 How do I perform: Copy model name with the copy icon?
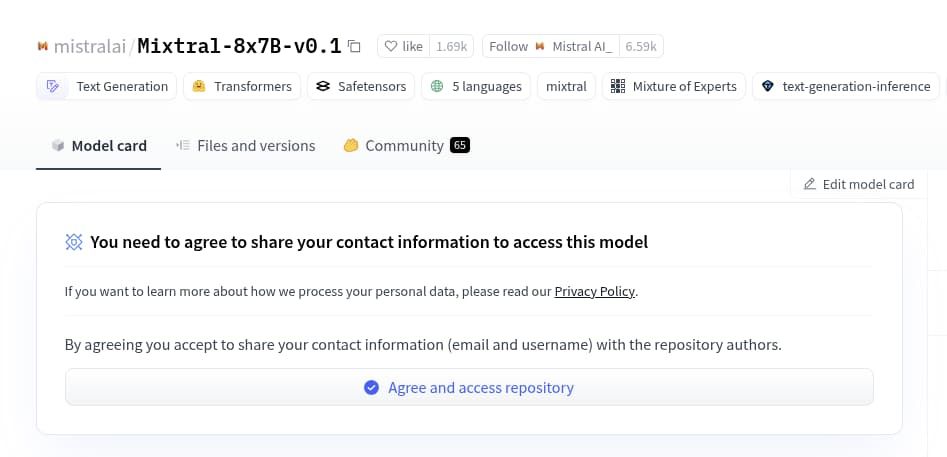355,46
